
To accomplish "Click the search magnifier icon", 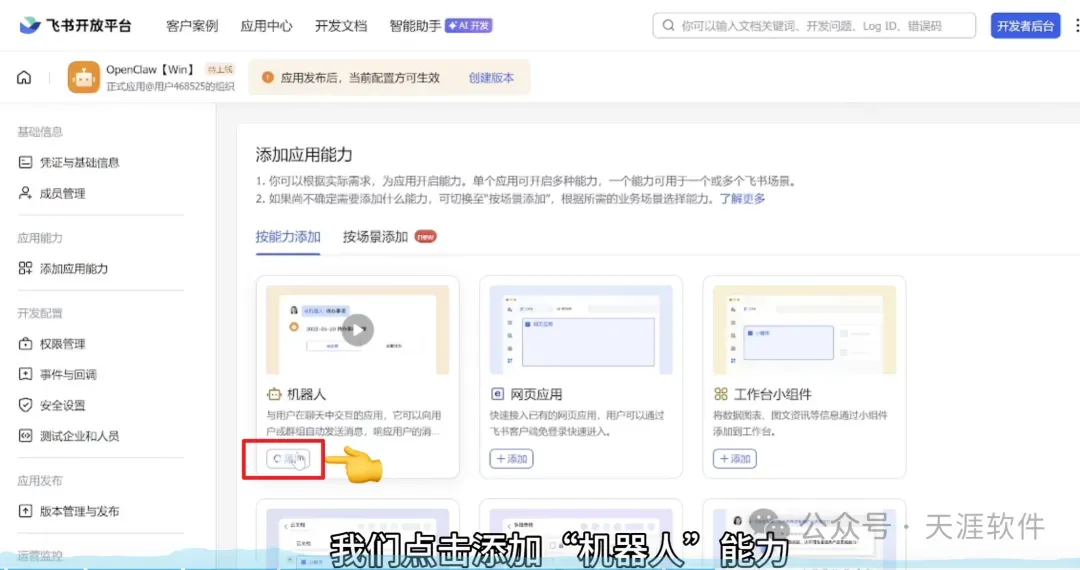I will [668, 25].
